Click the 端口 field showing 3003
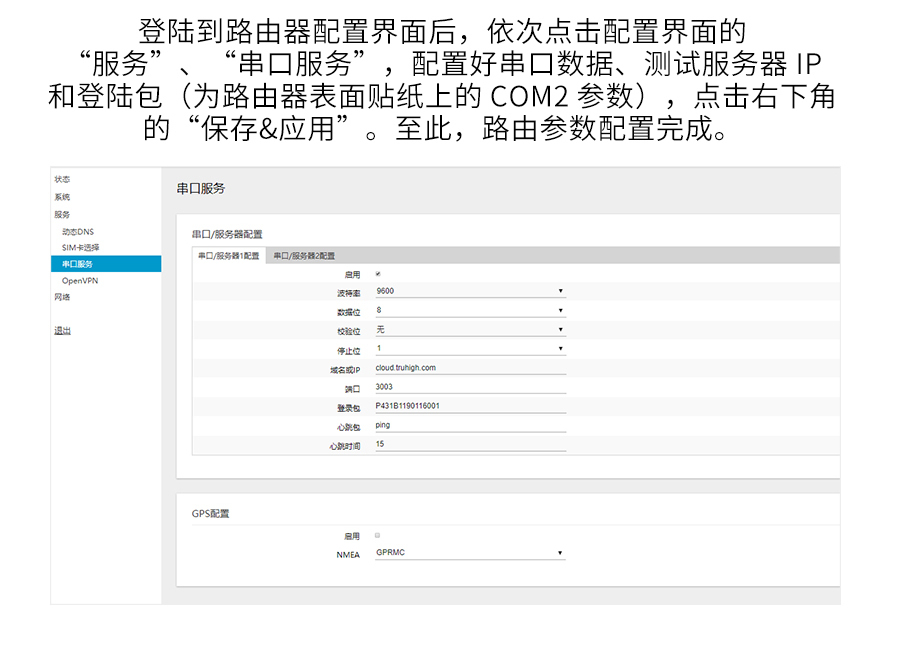 [468, 386]
